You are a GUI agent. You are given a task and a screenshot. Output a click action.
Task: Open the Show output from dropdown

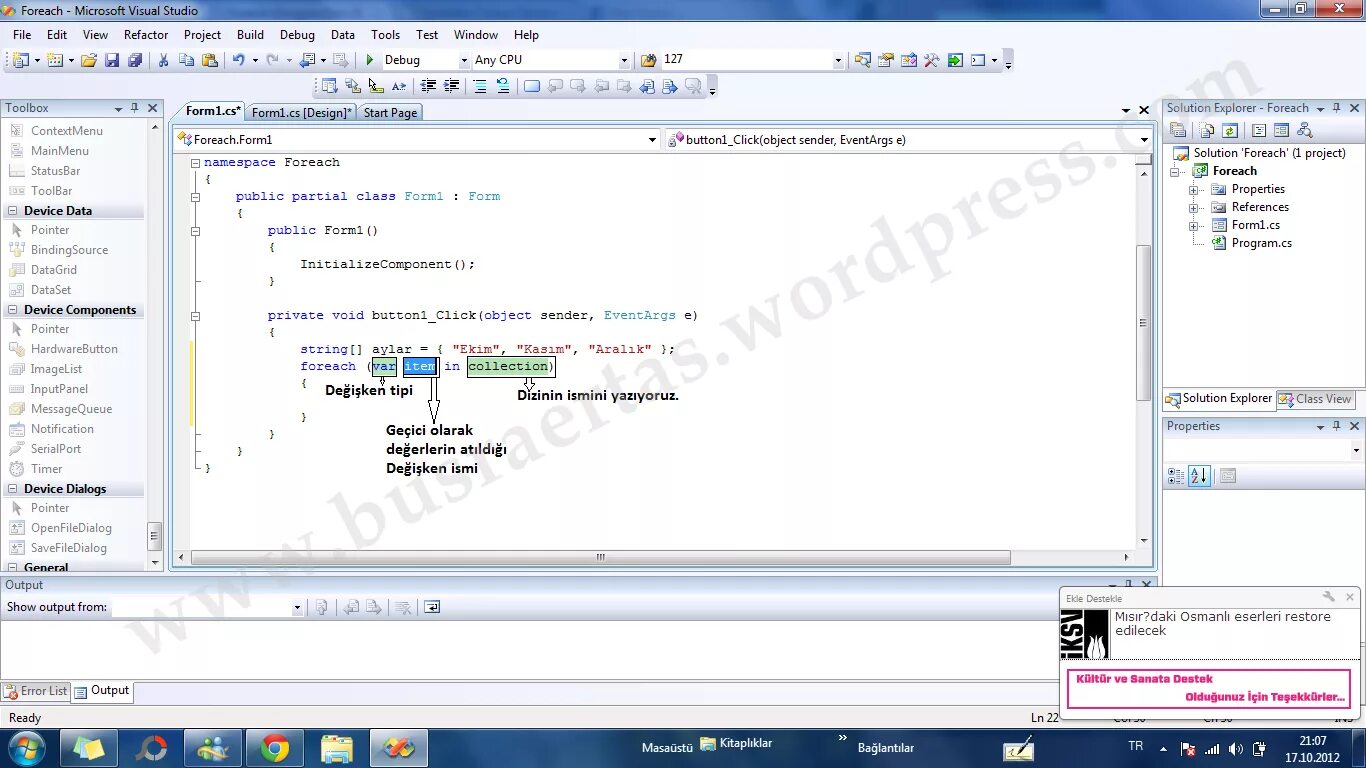297,607
